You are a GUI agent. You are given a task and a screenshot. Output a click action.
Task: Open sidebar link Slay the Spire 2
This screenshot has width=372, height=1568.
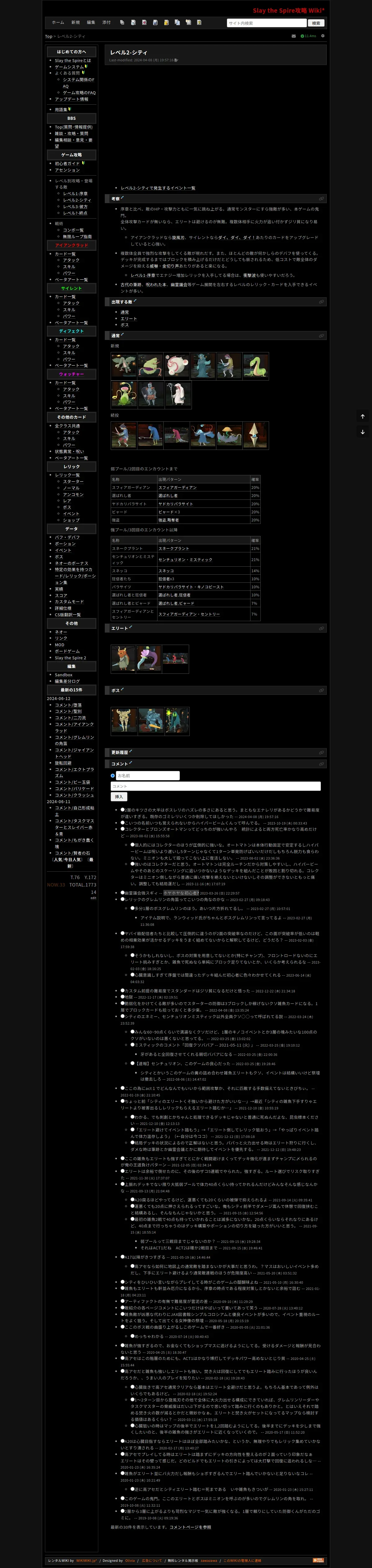(x=70, y=658)
